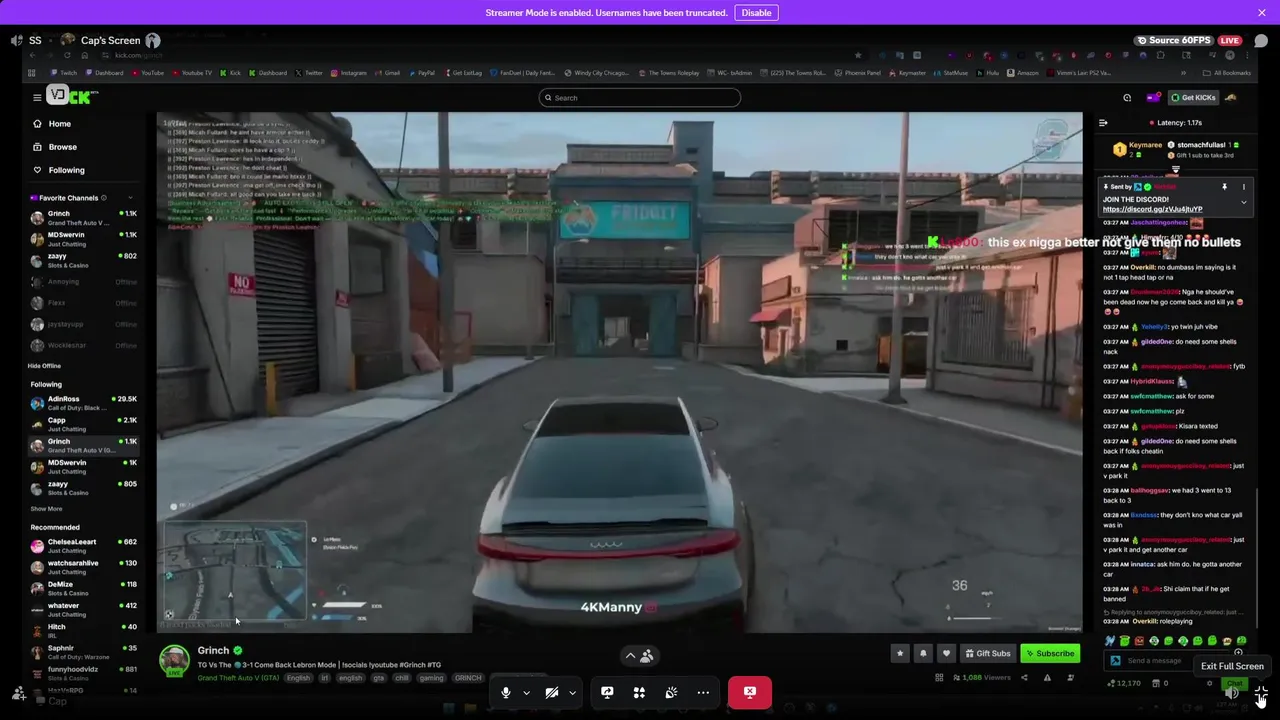Click Show More under Following

pyautogui.click(x=46, y=509)
